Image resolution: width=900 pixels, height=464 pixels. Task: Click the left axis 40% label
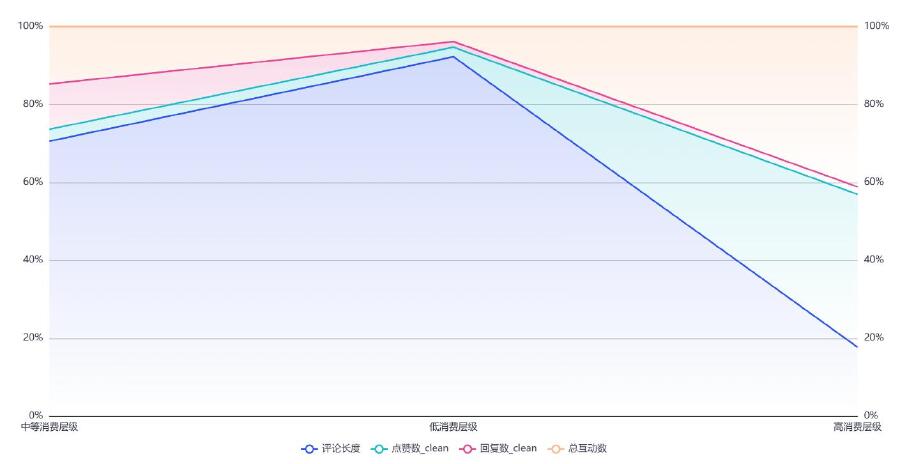[x=33, y=260]
